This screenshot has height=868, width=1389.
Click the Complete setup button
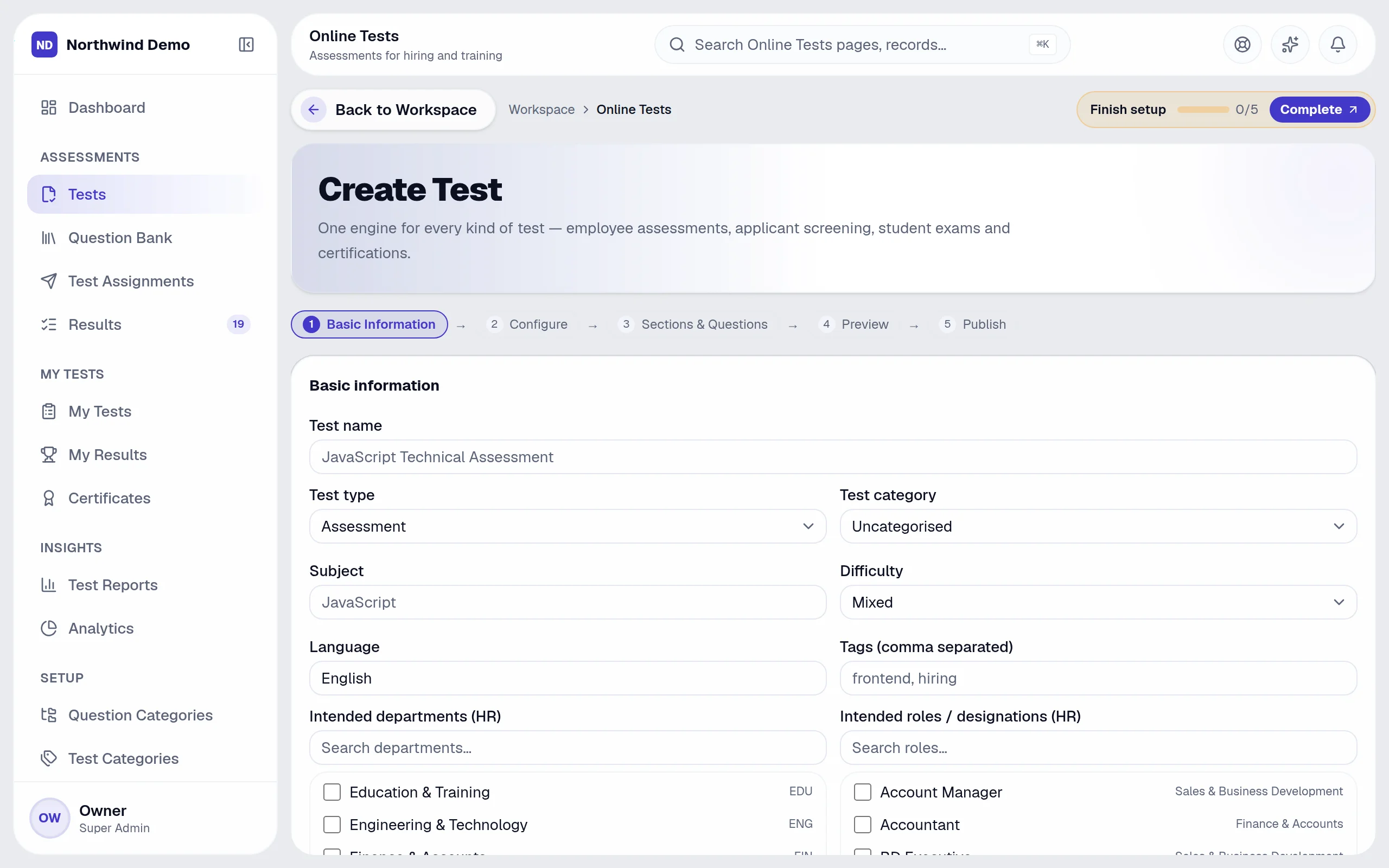pyautogui.click(x=1319, y=110)
